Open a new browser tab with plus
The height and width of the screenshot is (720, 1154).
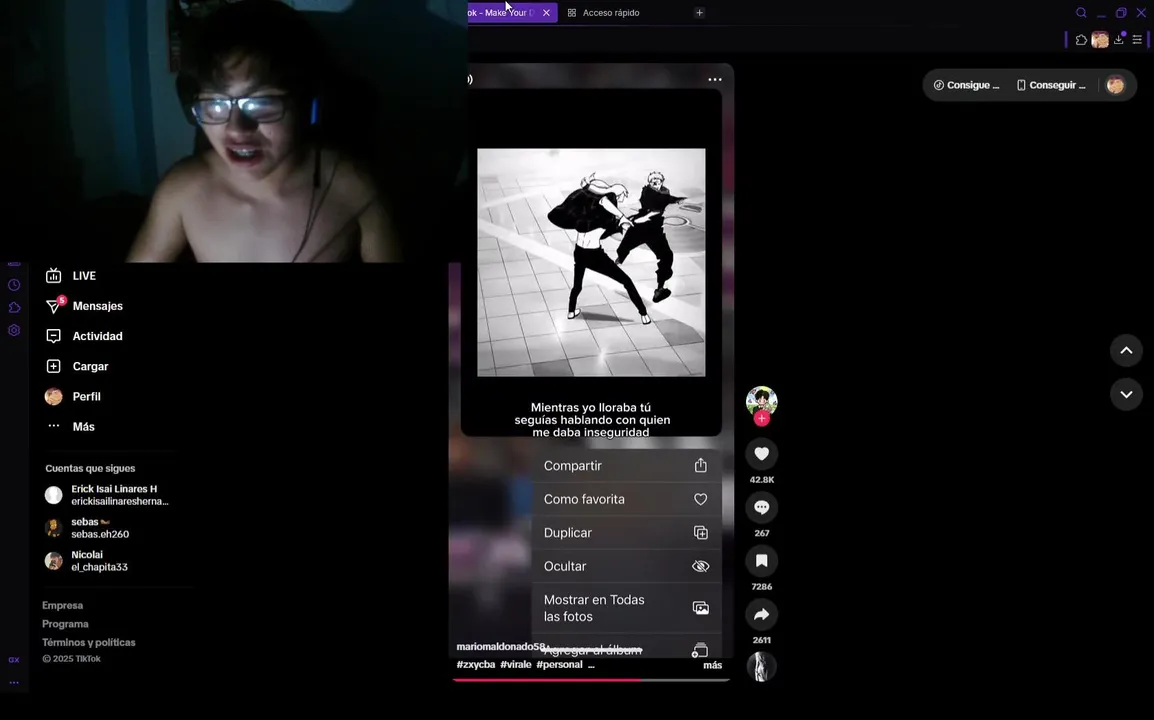click(x=699, y=13)
